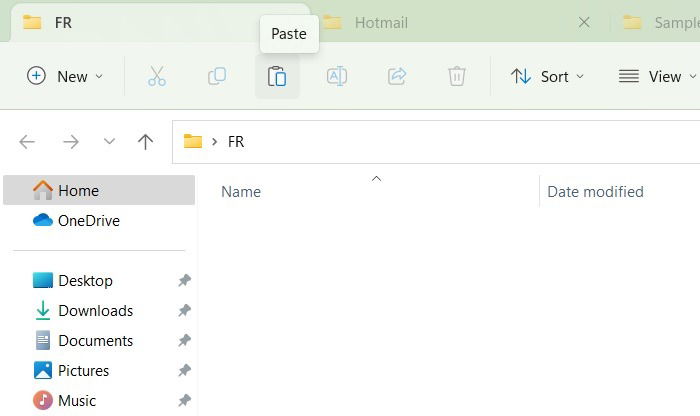Screen dimensions: 700x416
Task: Unpin Downloads using its pin icon
Action: coord(184,310)
